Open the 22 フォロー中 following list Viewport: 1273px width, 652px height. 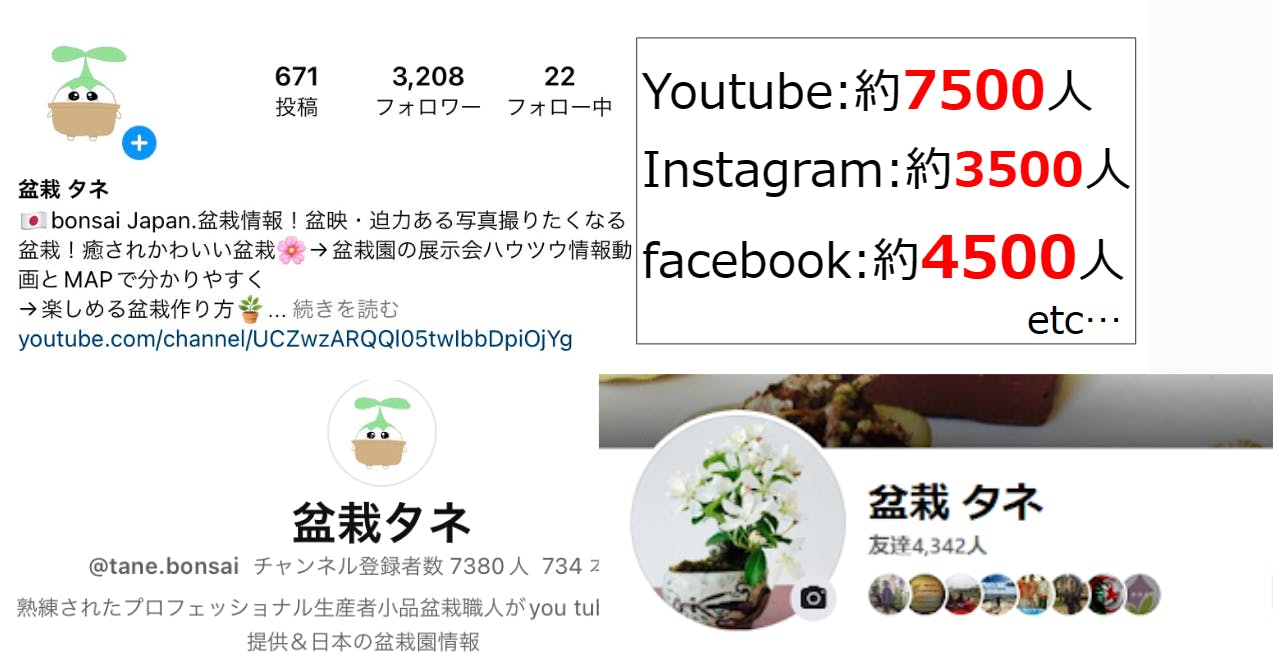[560, 92]
